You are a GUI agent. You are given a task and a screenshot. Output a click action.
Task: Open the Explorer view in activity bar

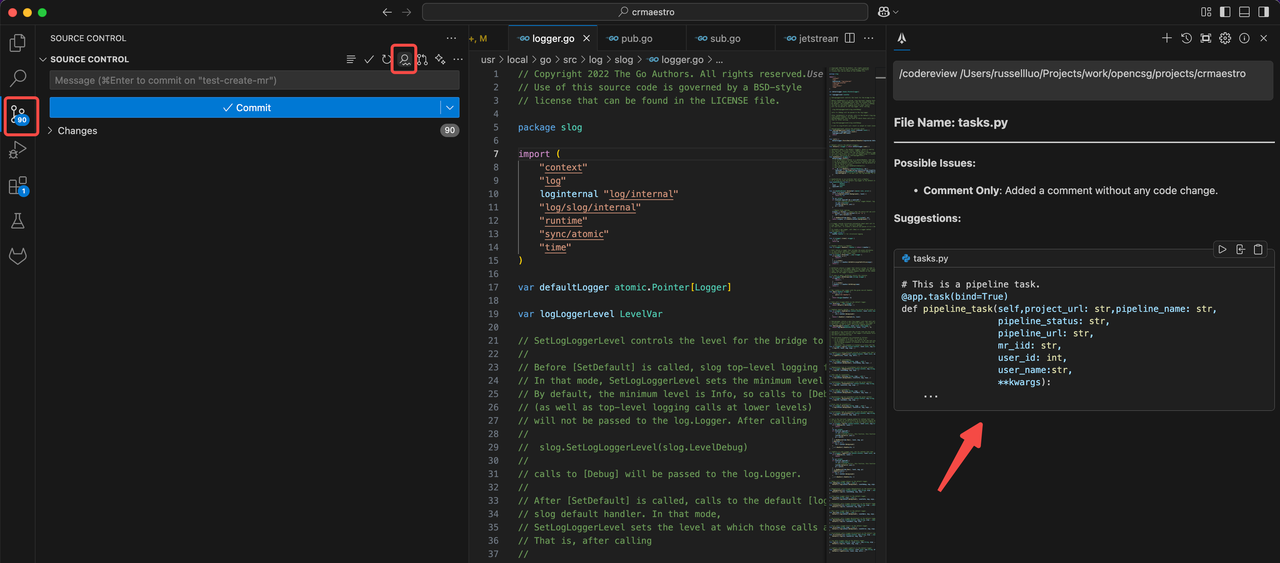pyautogui.click(x=17, y=43)
